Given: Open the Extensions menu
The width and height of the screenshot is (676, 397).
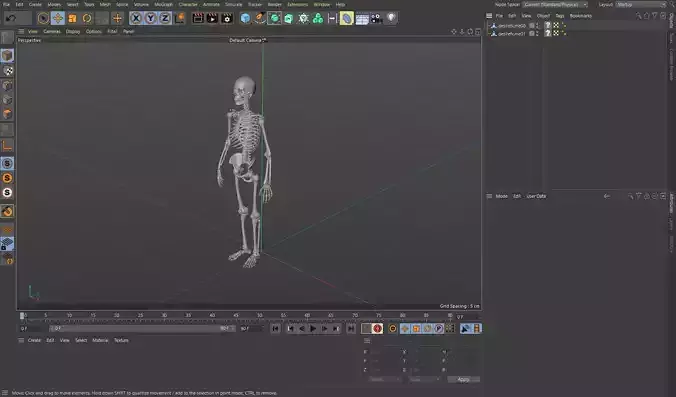Looking at the screenshot, I should [x=297, y=4].
